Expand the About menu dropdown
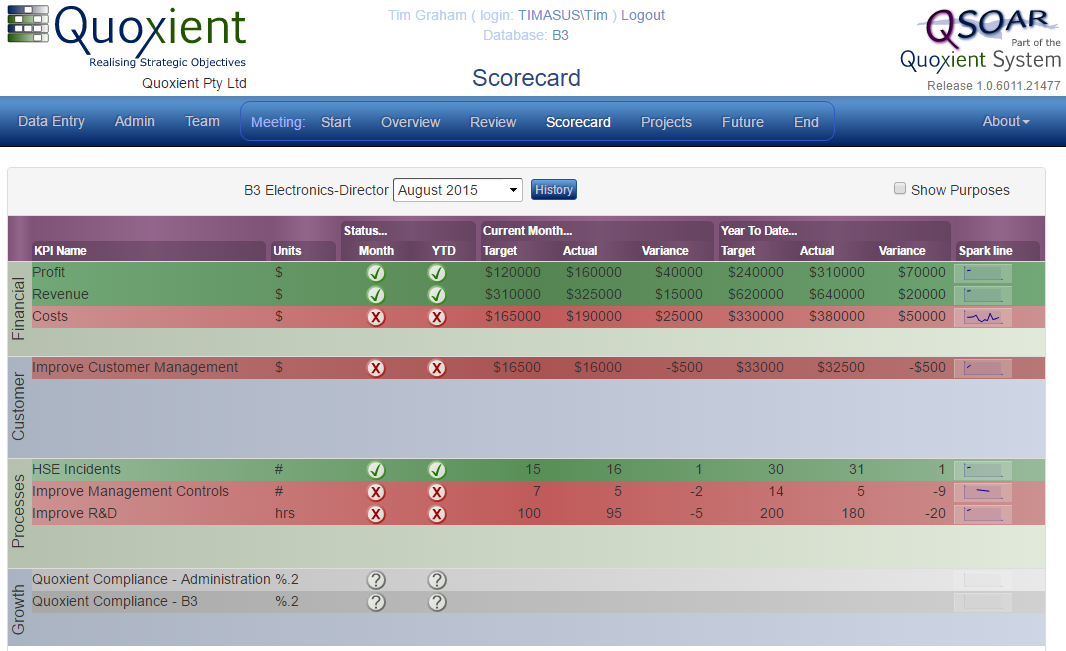The width and height of the screenshot is (1066, 651). [1005, 122]
